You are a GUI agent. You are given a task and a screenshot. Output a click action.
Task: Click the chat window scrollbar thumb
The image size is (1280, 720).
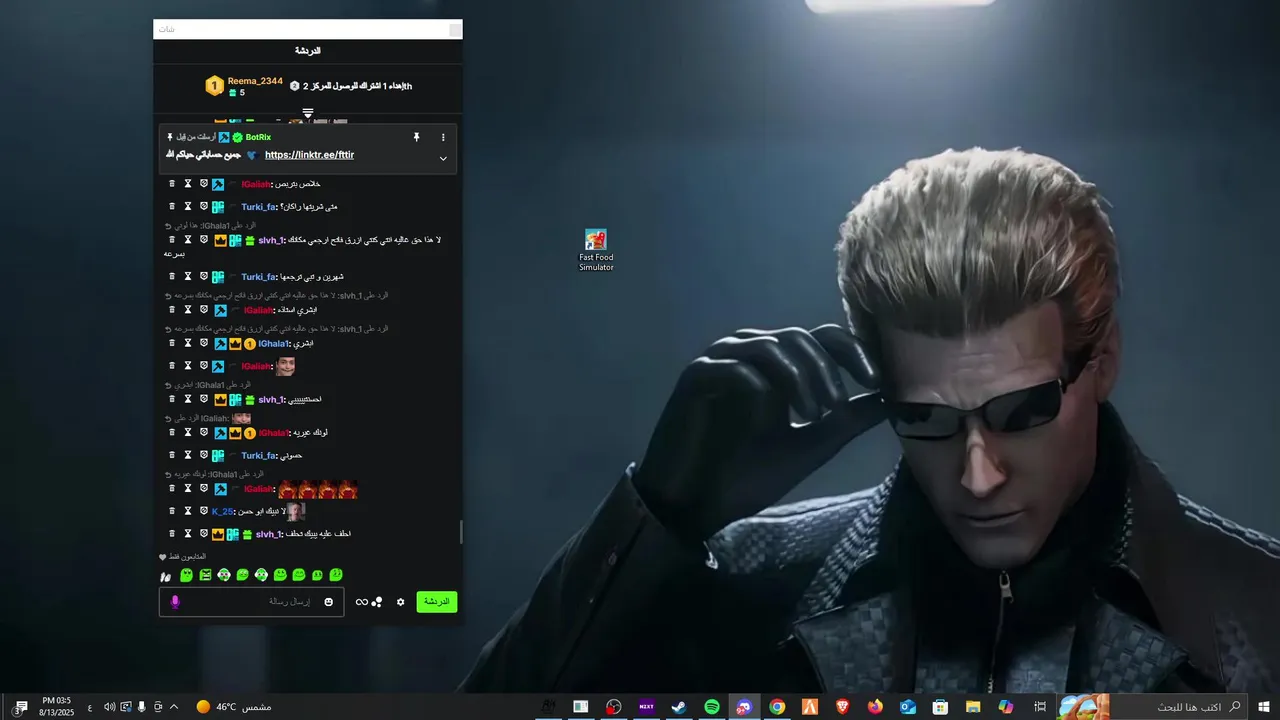point(461,532)
